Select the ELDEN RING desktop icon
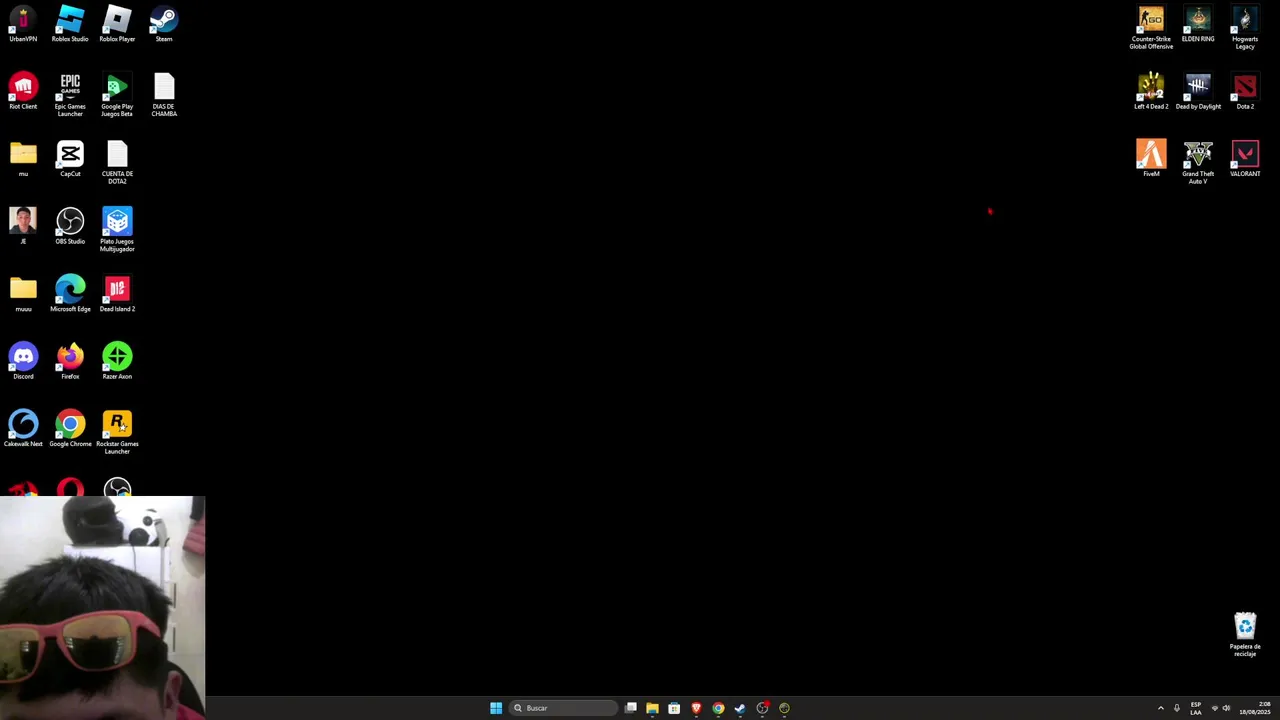The width and height of the screenshot is (1280, 720). pos(1198,24)
